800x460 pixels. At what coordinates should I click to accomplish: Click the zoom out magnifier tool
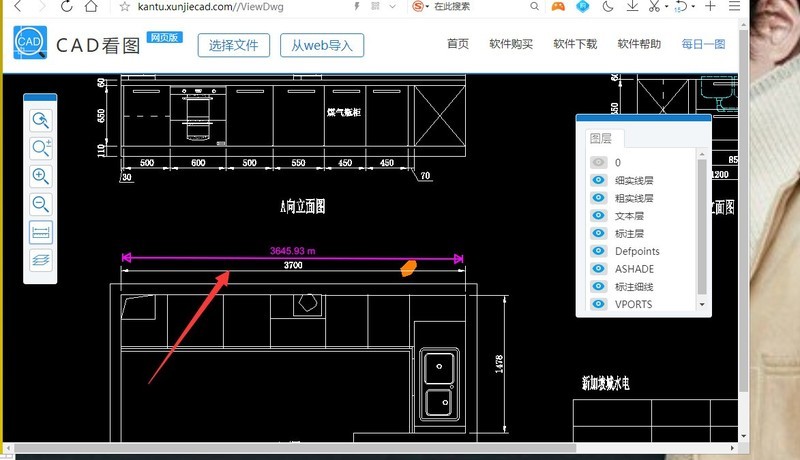pos(41,205)
